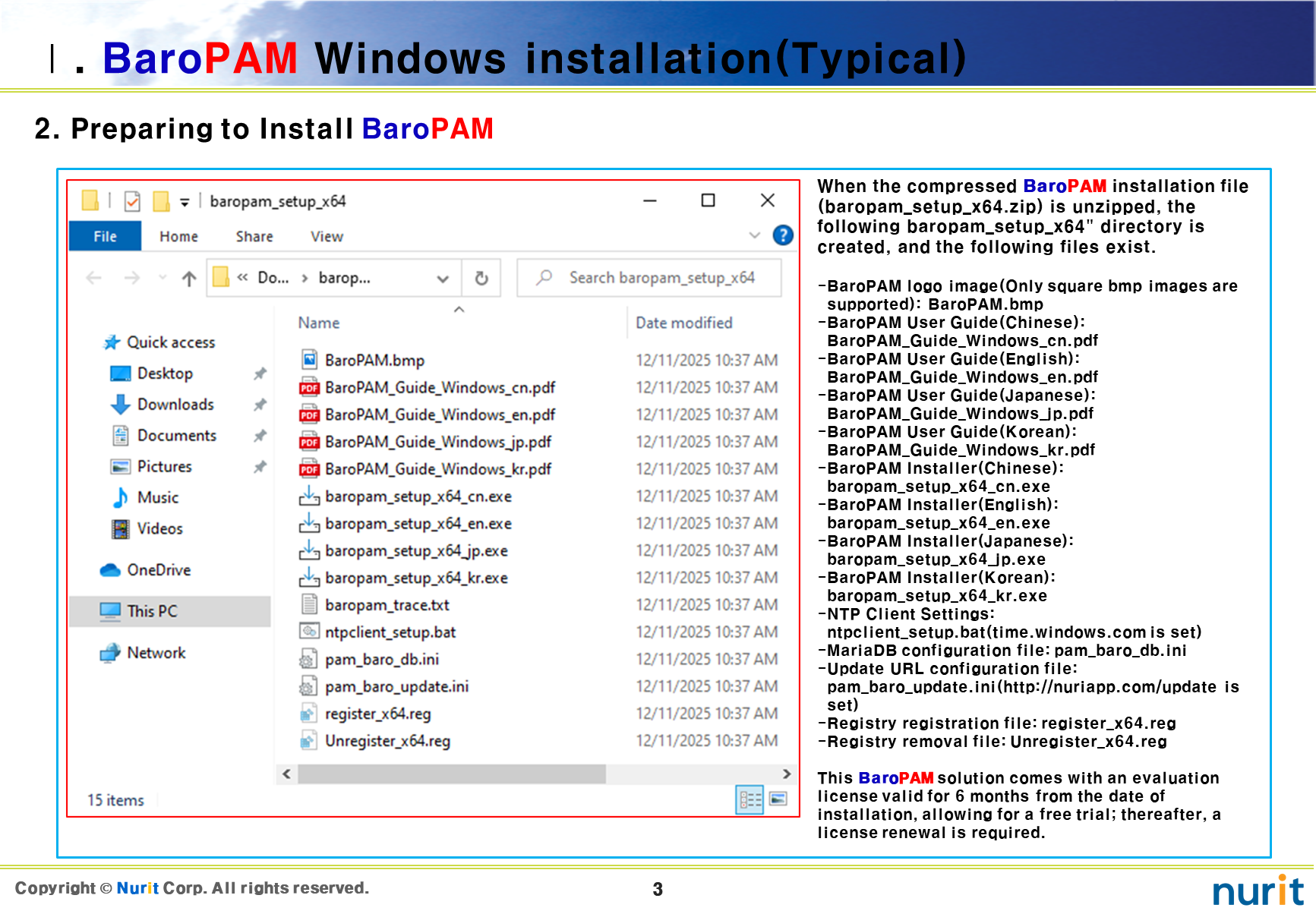Expand the address bar history dropdown
This screenshot has height=911, width=1316.
443,279
